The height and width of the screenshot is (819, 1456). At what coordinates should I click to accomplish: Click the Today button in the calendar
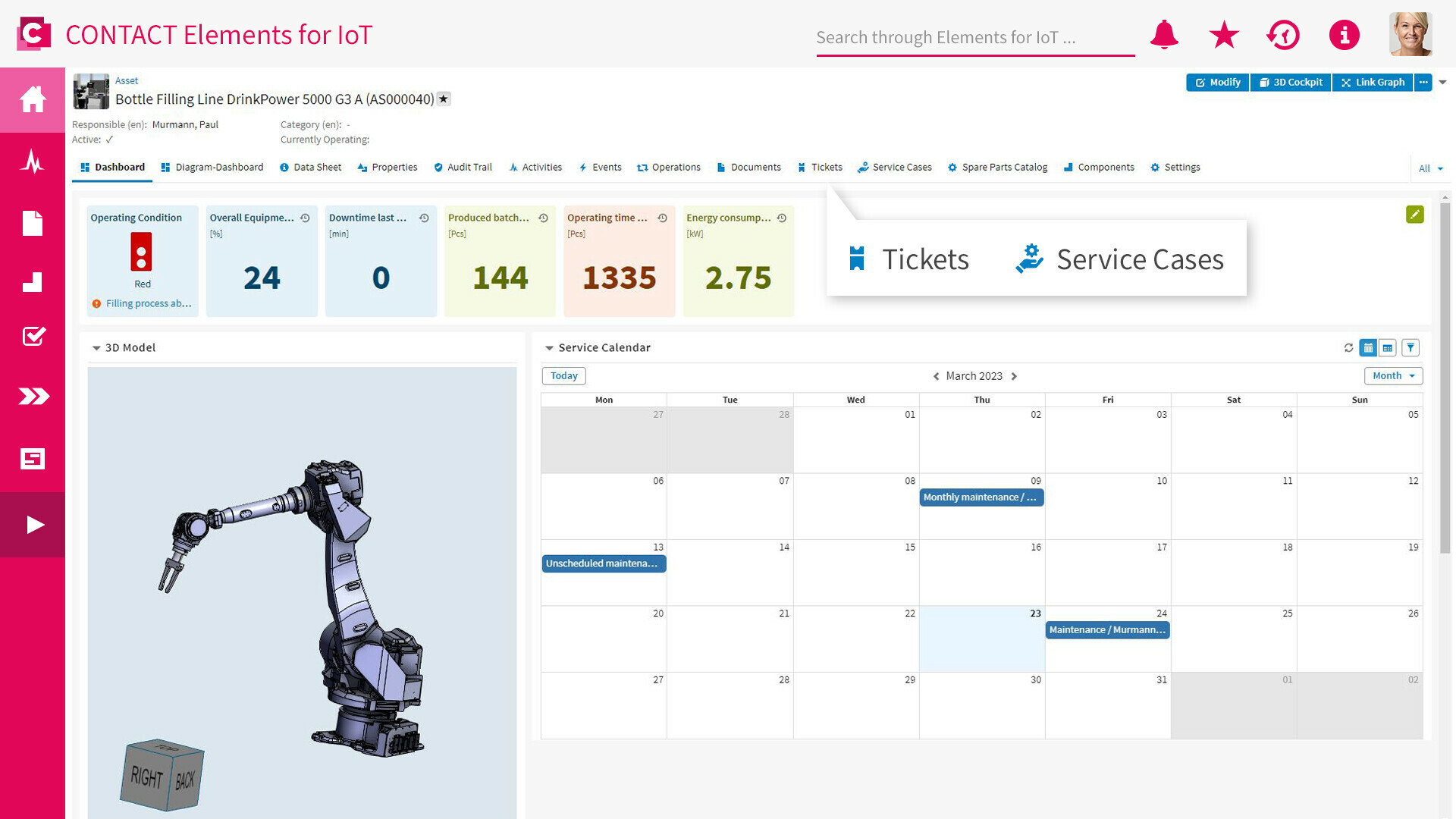coord(563,376)
